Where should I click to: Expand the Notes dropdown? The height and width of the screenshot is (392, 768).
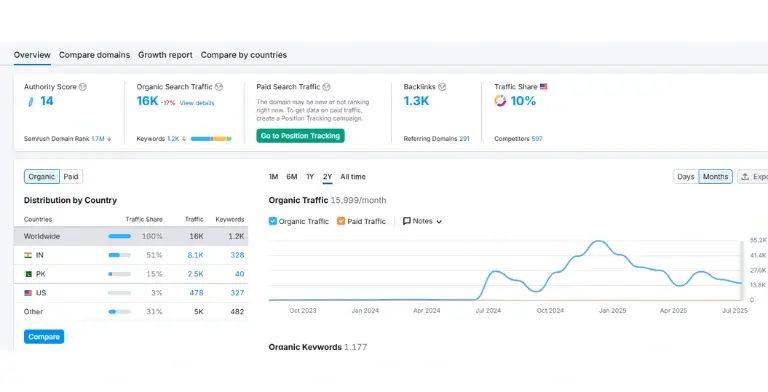(422, 221)
